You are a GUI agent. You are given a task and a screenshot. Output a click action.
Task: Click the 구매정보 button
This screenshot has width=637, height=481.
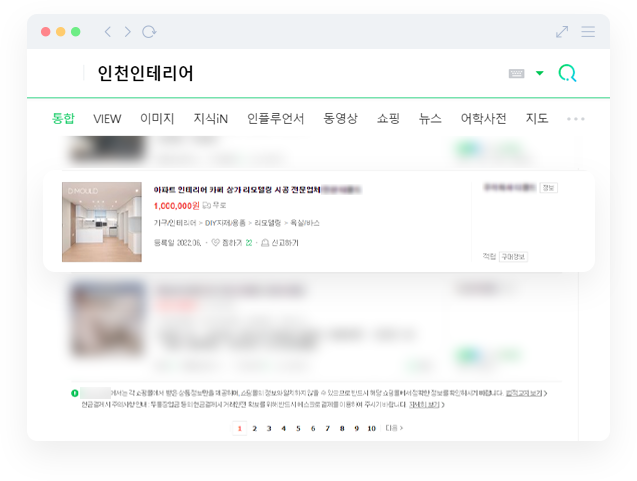coord(513,257)
